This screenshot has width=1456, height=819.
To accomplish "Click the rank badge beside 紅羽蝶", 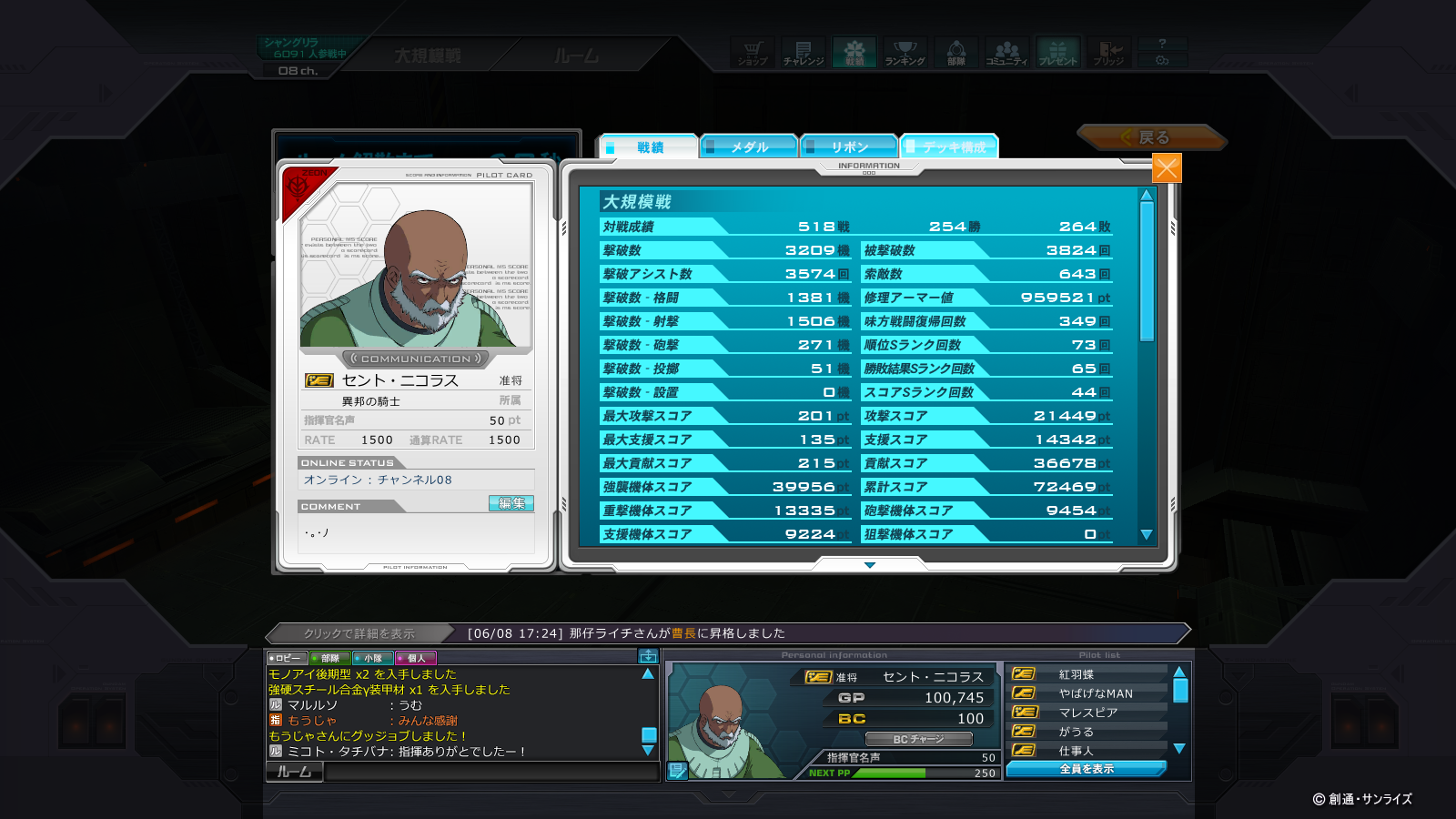I will pyautogui.click(x=1024, y=674).
